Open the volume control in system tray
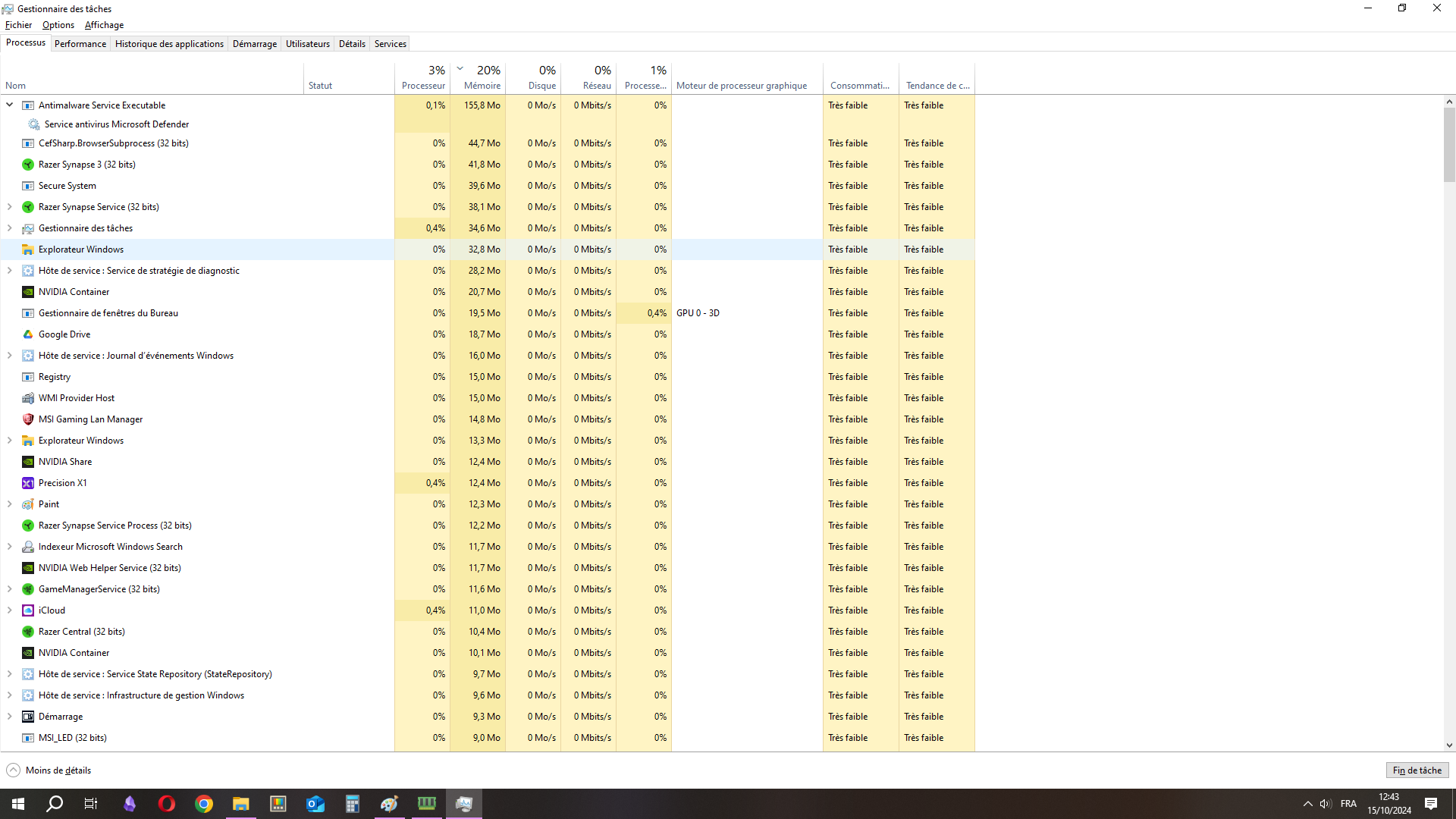Viewport: 1456px width, 819px height. [x=1326, y=804]
